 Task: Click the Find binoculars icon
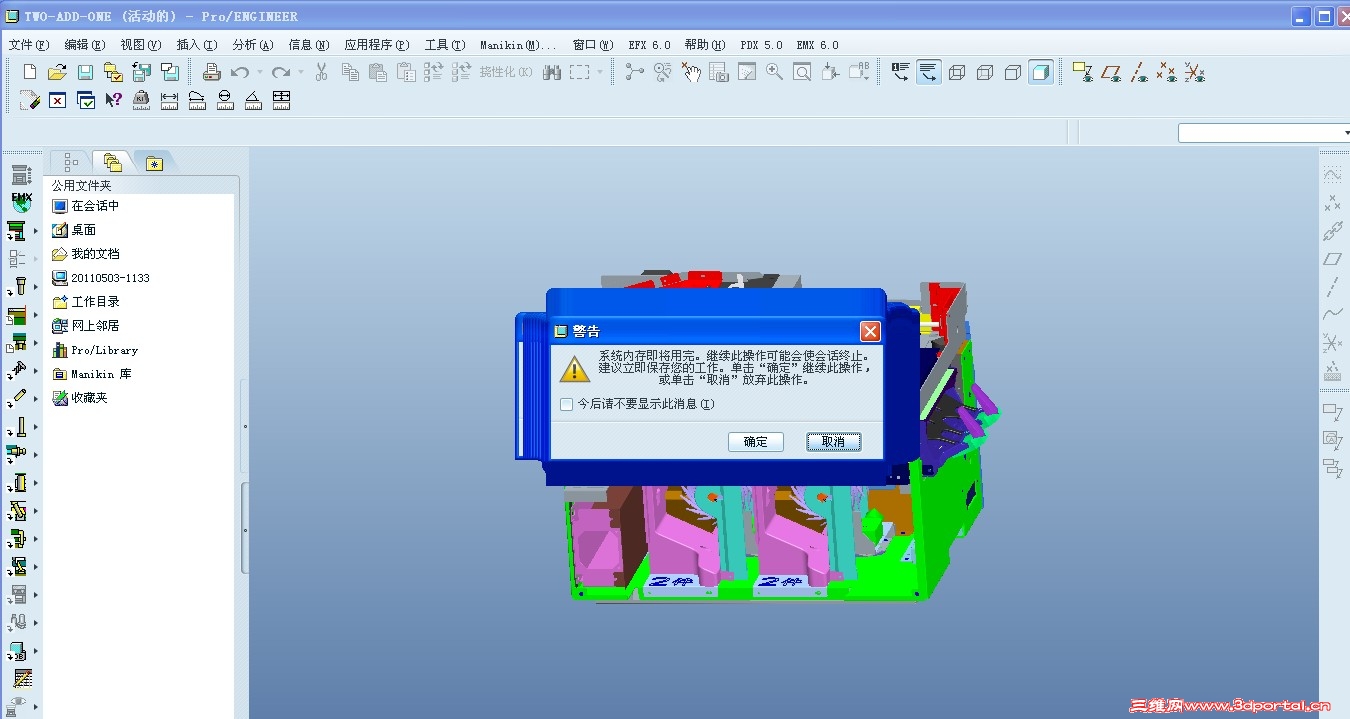coord(552,72)
